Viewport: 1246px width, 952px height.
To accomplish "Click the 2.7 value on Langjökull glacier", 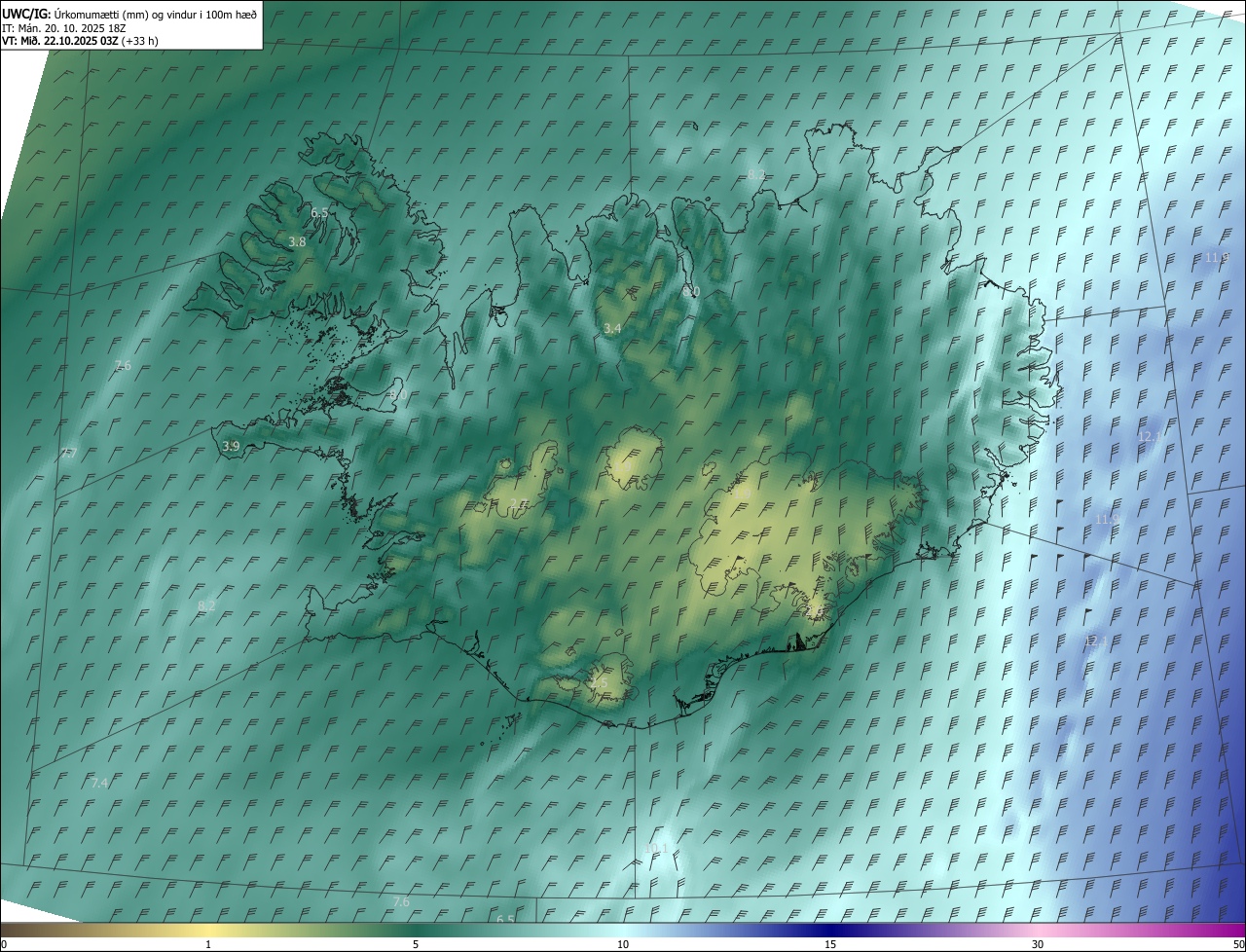I will coord(519,503).
